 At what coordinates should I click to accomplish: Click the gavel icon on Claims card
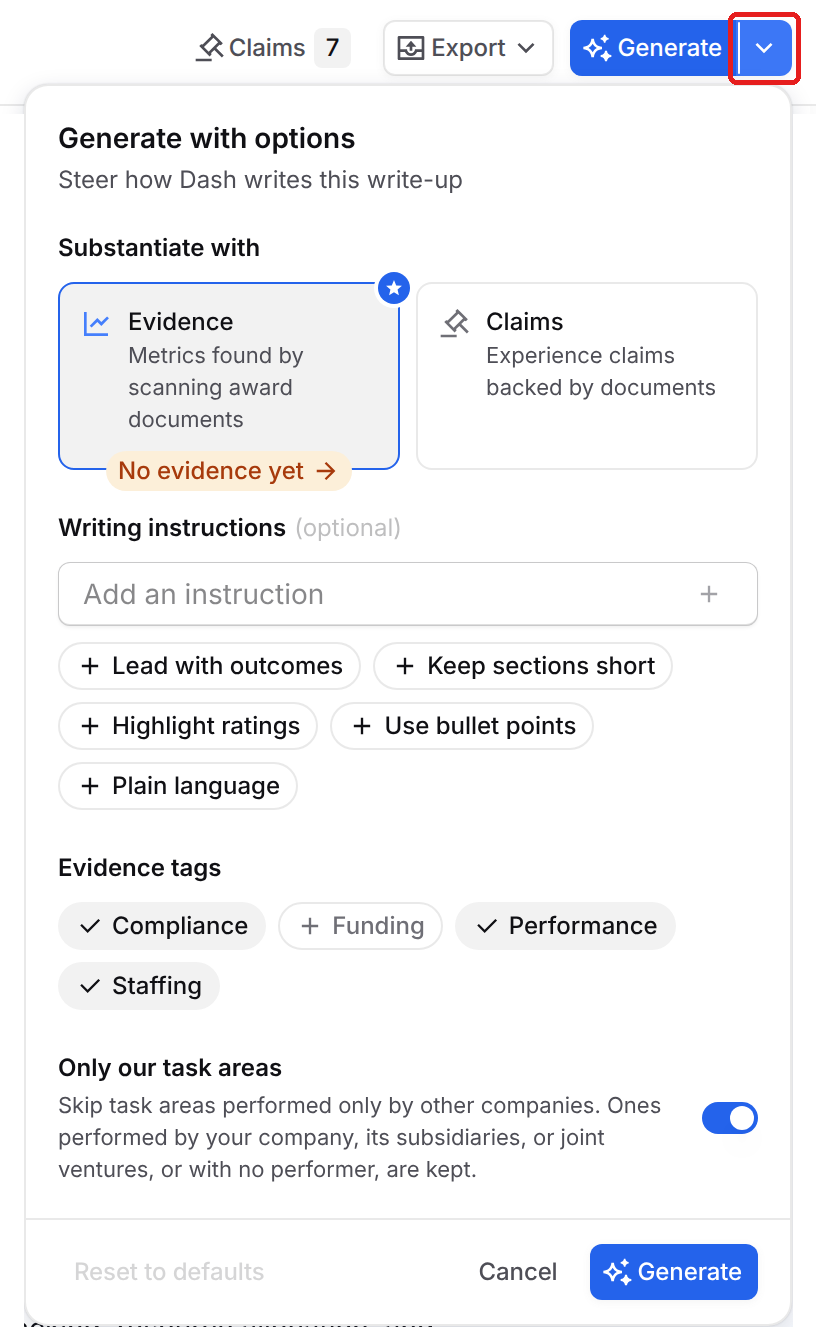tap(455, 323)
